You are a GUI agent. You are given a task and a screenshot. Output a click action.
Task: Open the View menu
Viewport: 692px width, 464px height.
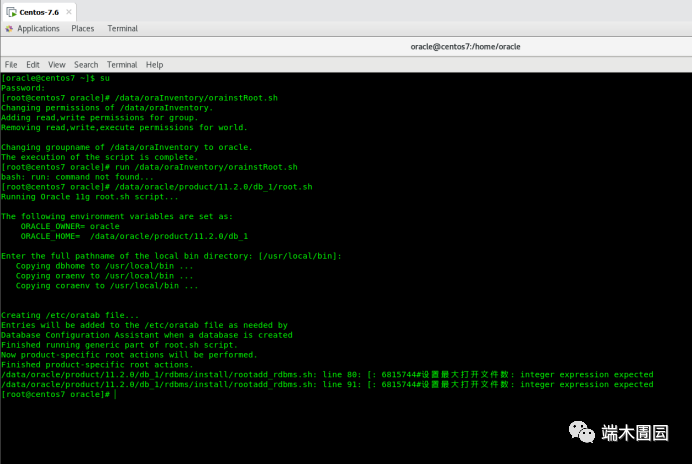coord(56,65)
